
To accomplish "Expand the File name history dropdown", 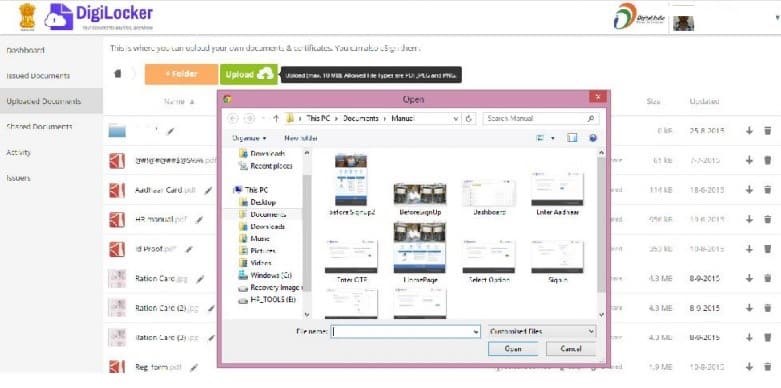I will pyautogui.click(x=475, y=332).
